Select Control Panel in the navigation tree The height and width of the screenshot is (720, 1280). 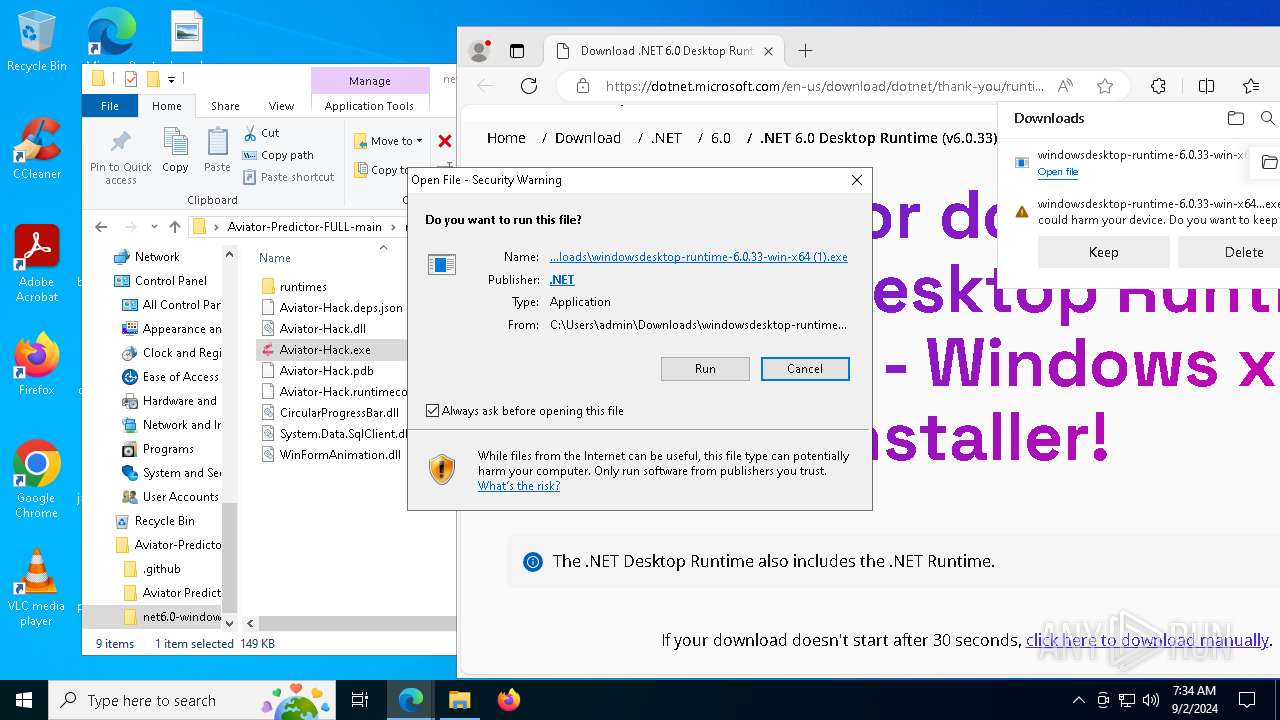point(170,281)
